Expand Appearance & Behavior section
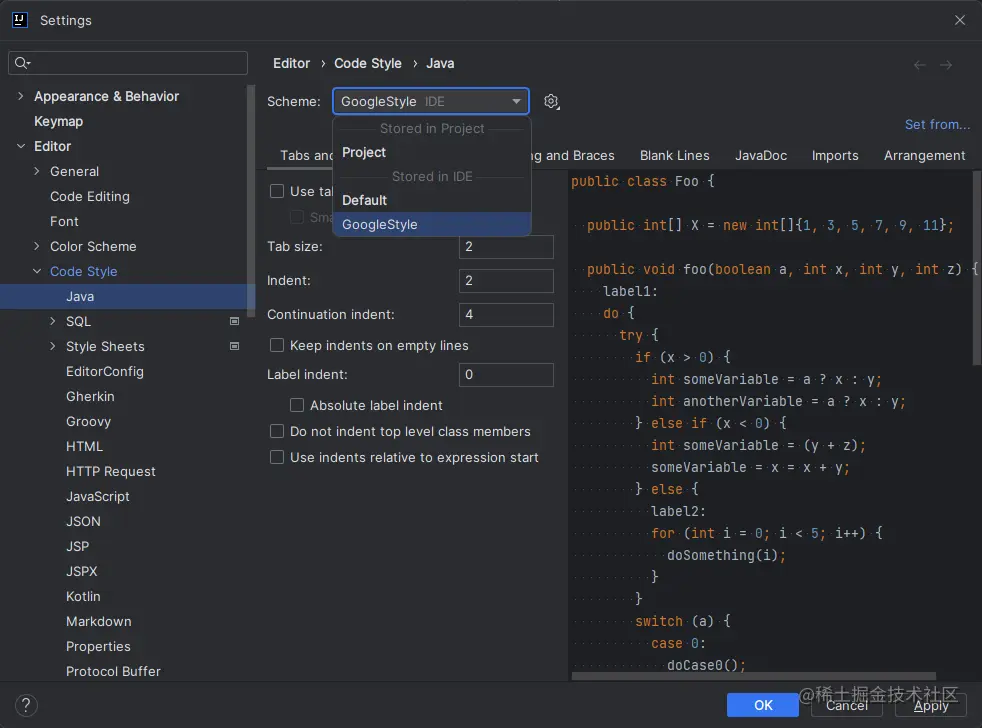 click(x=21, y=96)
